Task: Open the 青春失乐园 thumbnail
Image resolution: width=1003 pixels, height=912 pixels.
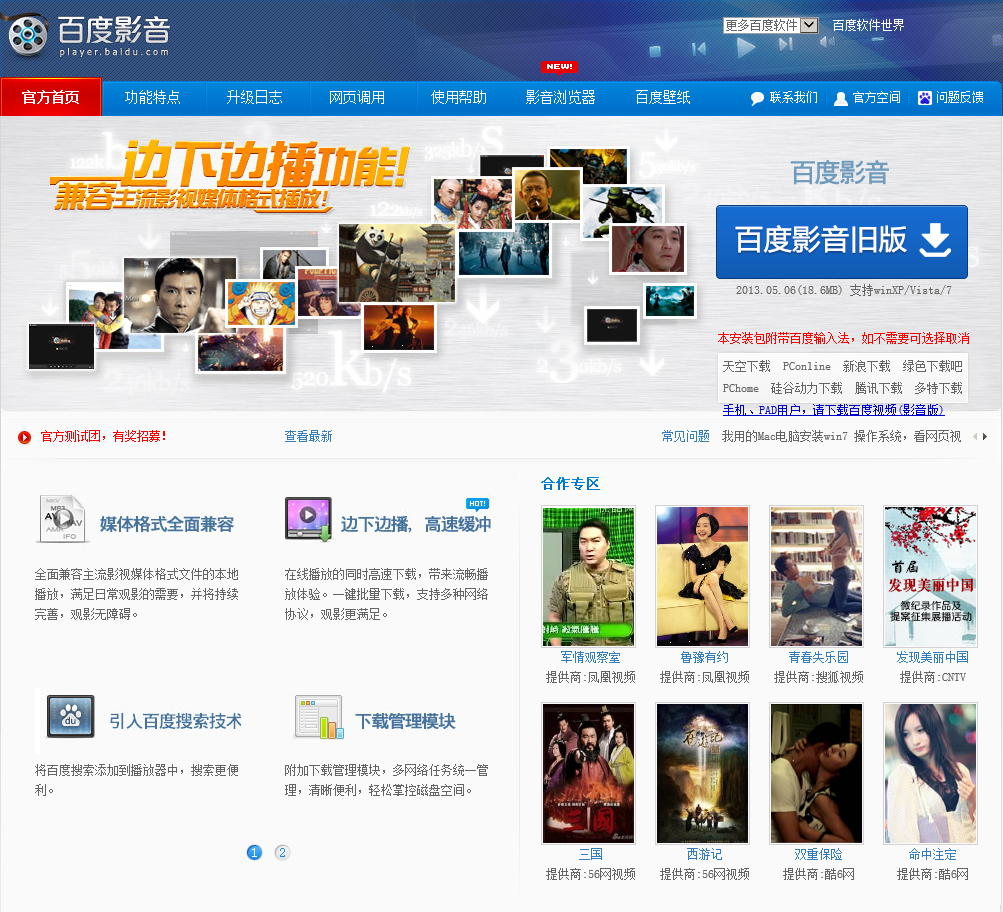Action: click(817, 576)
